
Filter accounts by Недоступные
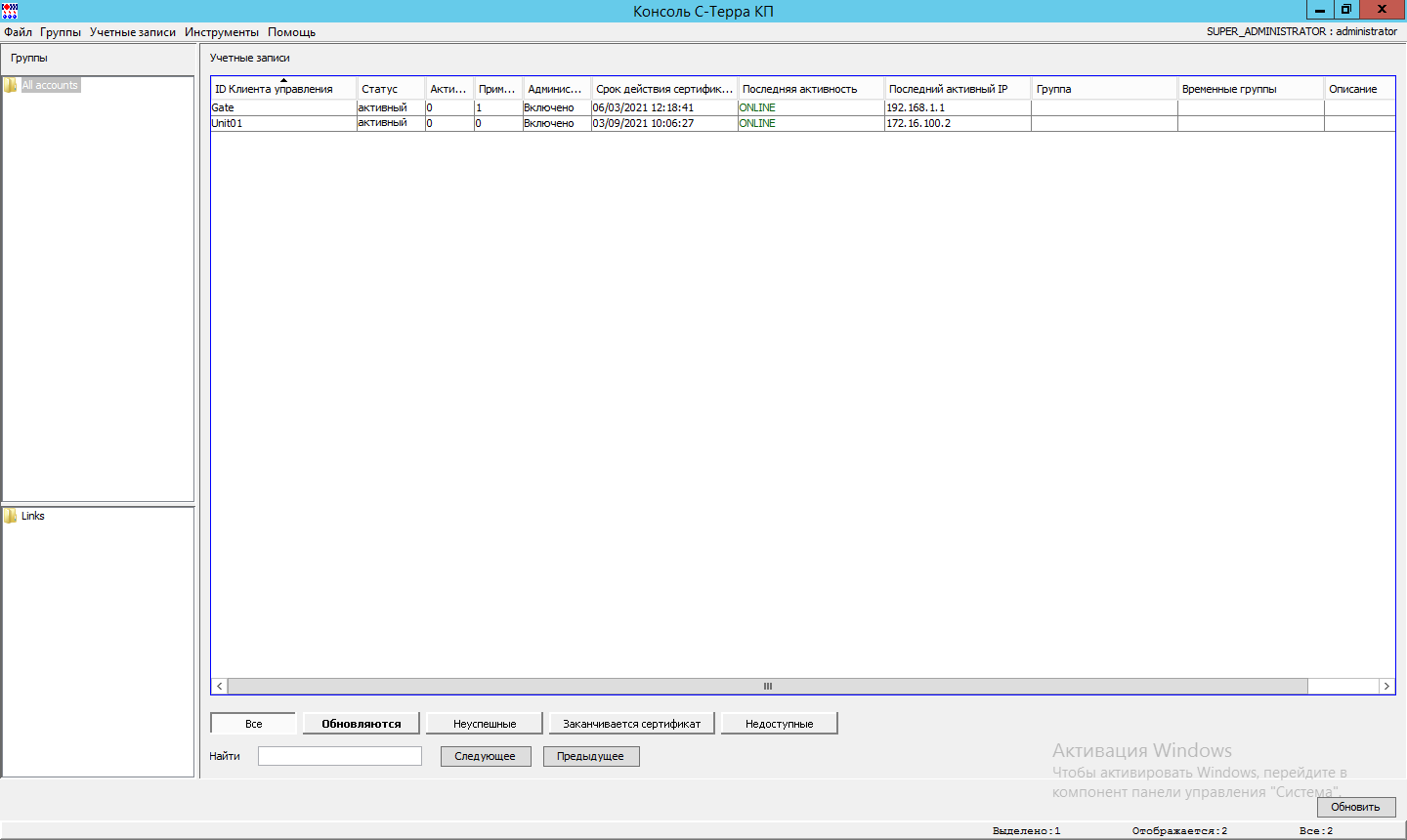point(780,724)
